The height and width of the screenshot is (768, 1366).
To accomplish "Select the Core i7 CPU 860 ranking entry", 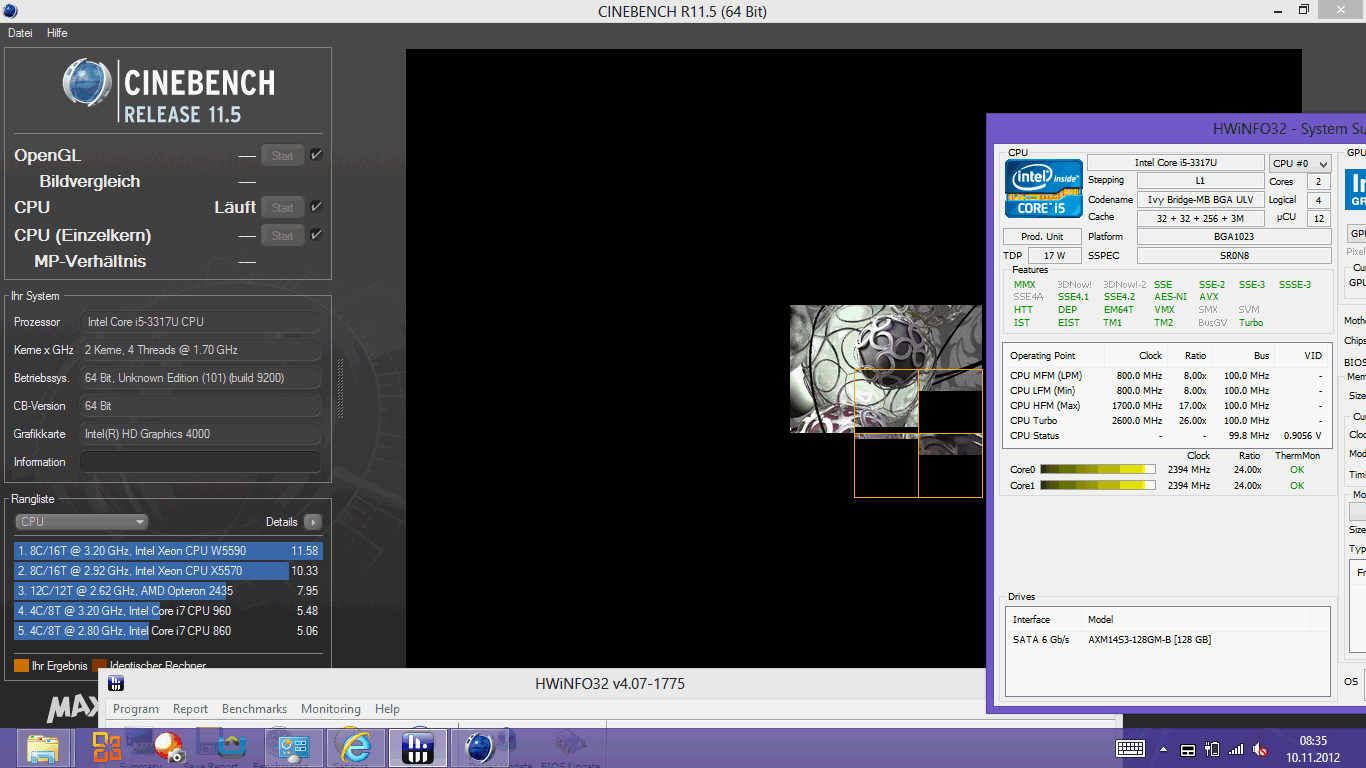I will pos(168,631).
